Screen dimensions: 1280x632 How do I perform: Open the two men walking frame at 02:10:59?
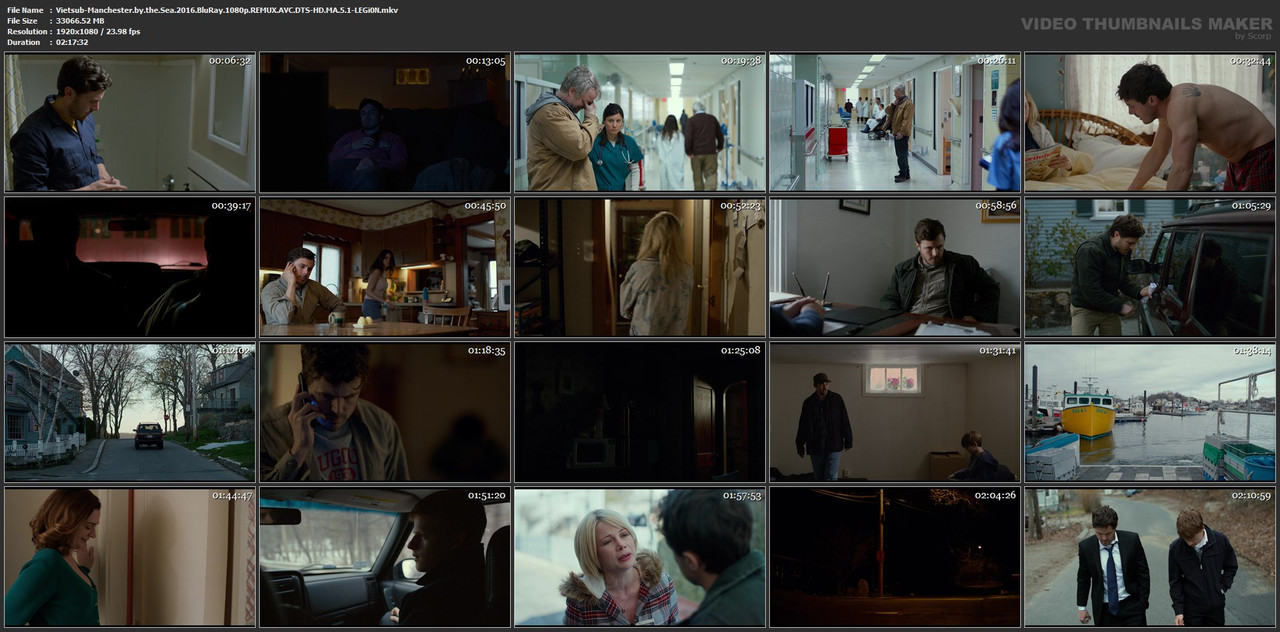point(1150,557)
